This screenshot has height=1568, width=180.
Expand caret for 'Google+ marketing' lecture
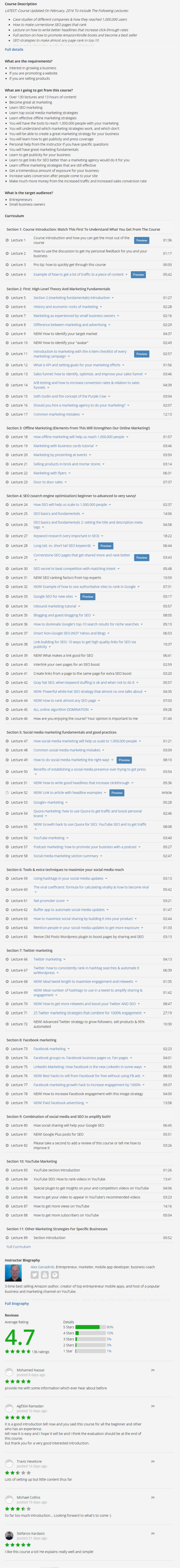67,802
